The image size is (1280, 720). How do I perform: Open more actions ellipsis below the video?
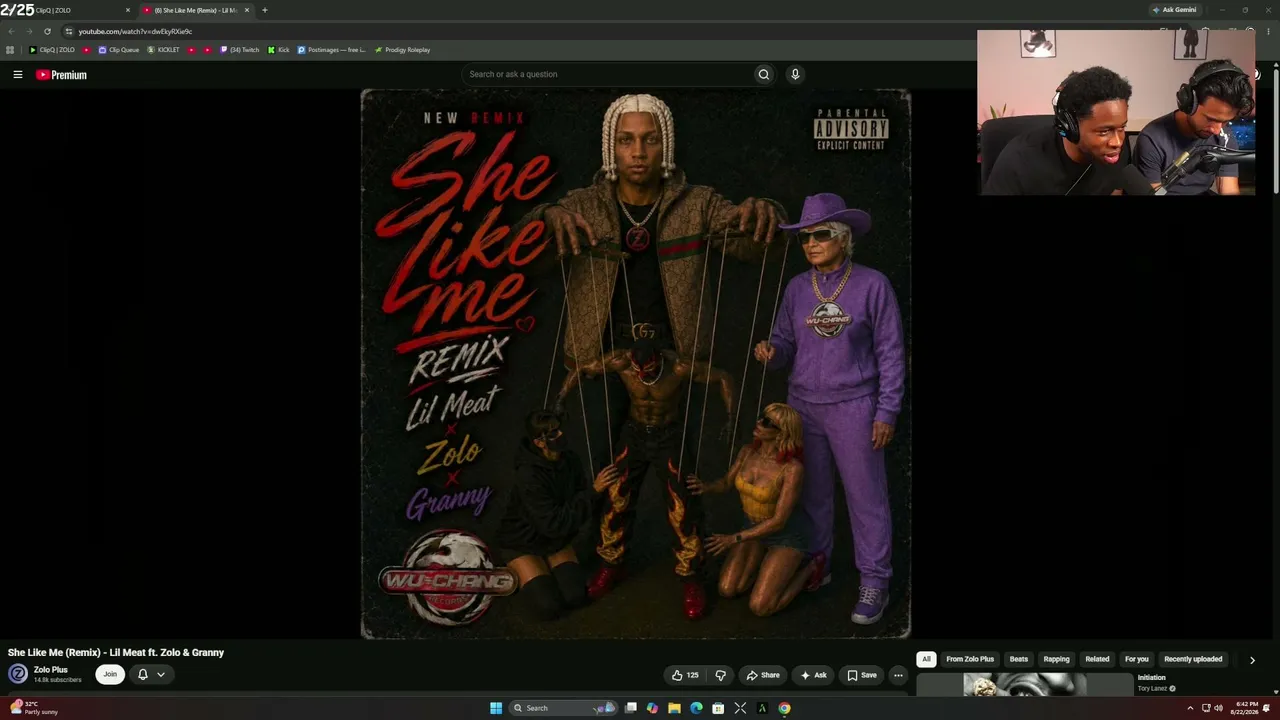click(x=898, y=675)
